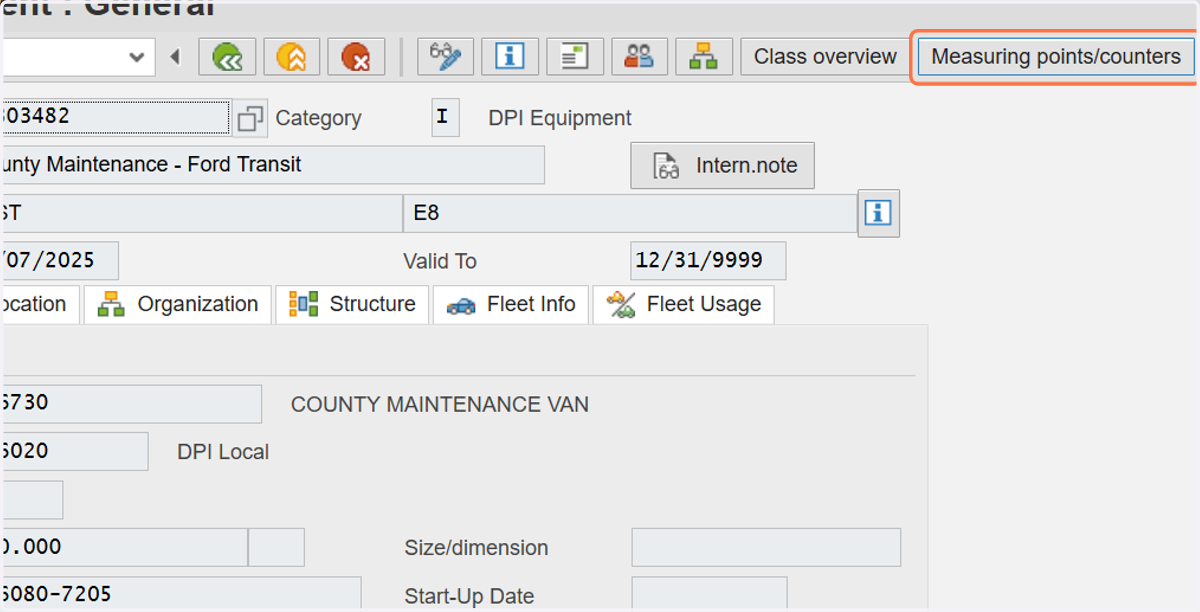
Task: Click the green Back toolbar icon
Action: (227, 57)
